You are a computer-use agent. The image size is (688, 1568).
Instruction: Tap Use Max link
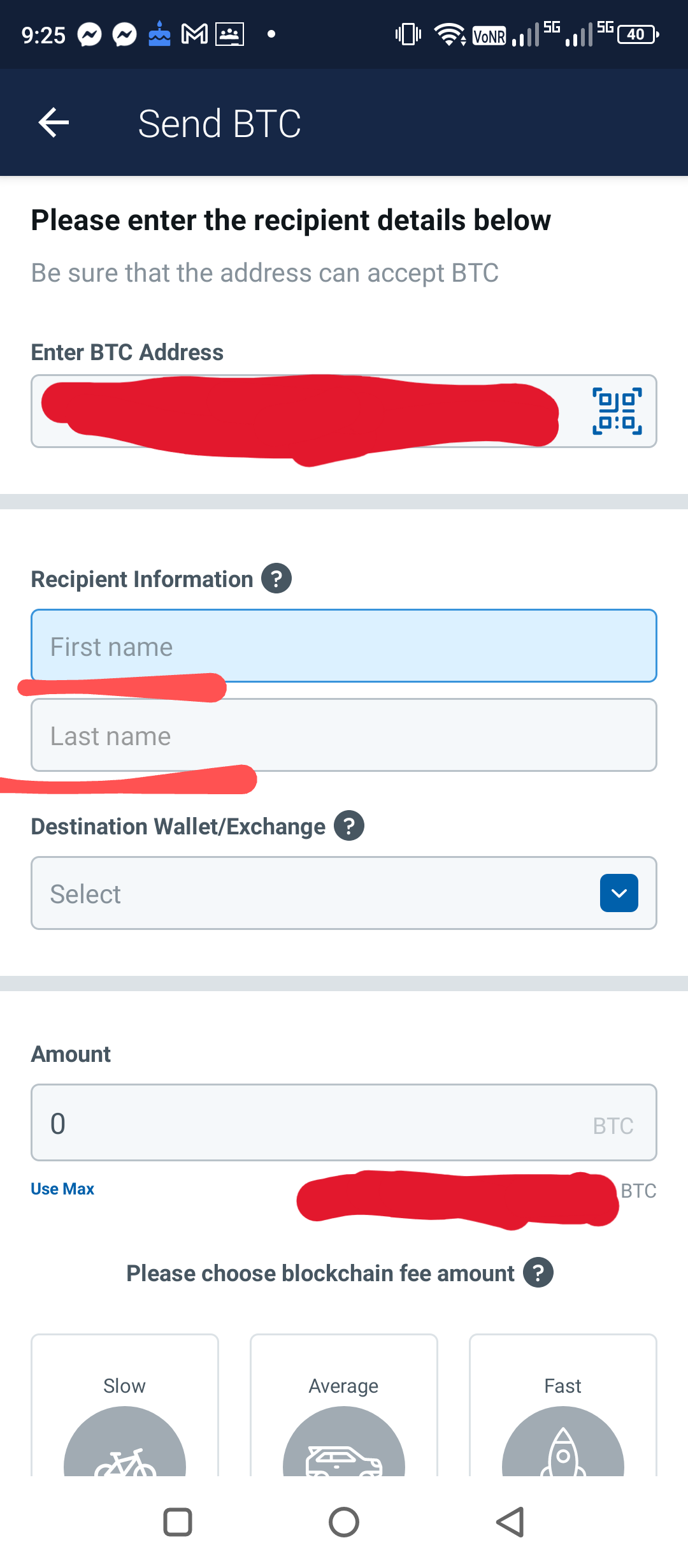tap(62, 1189)
